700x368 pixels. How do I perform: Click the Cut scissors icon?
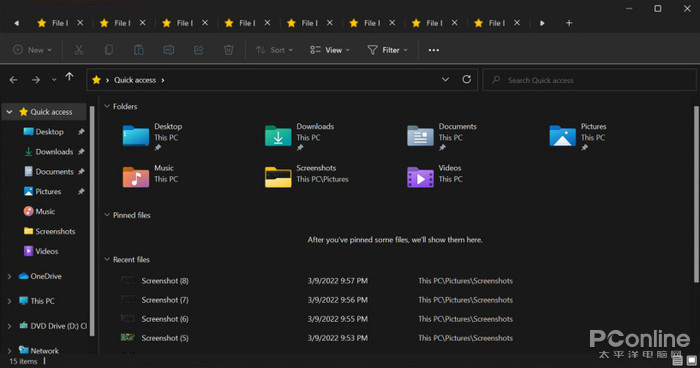pos(79,50)
